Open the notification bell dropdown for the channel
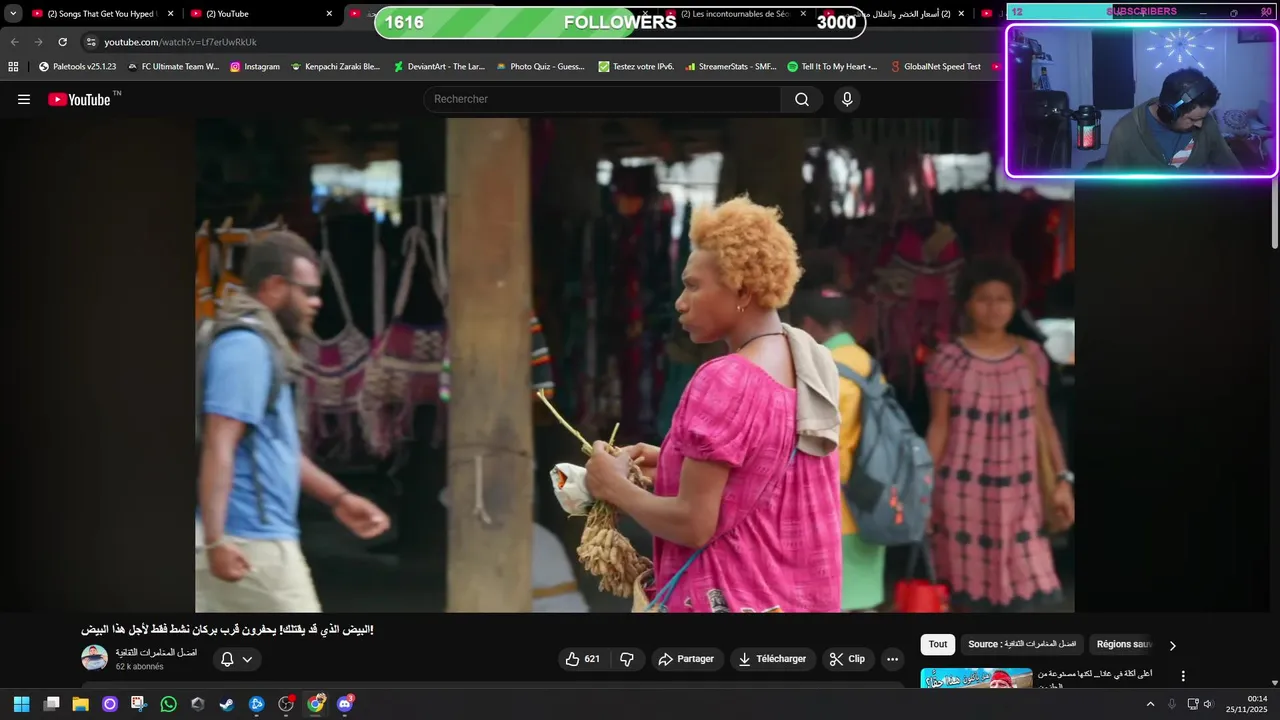 point(237,659)
